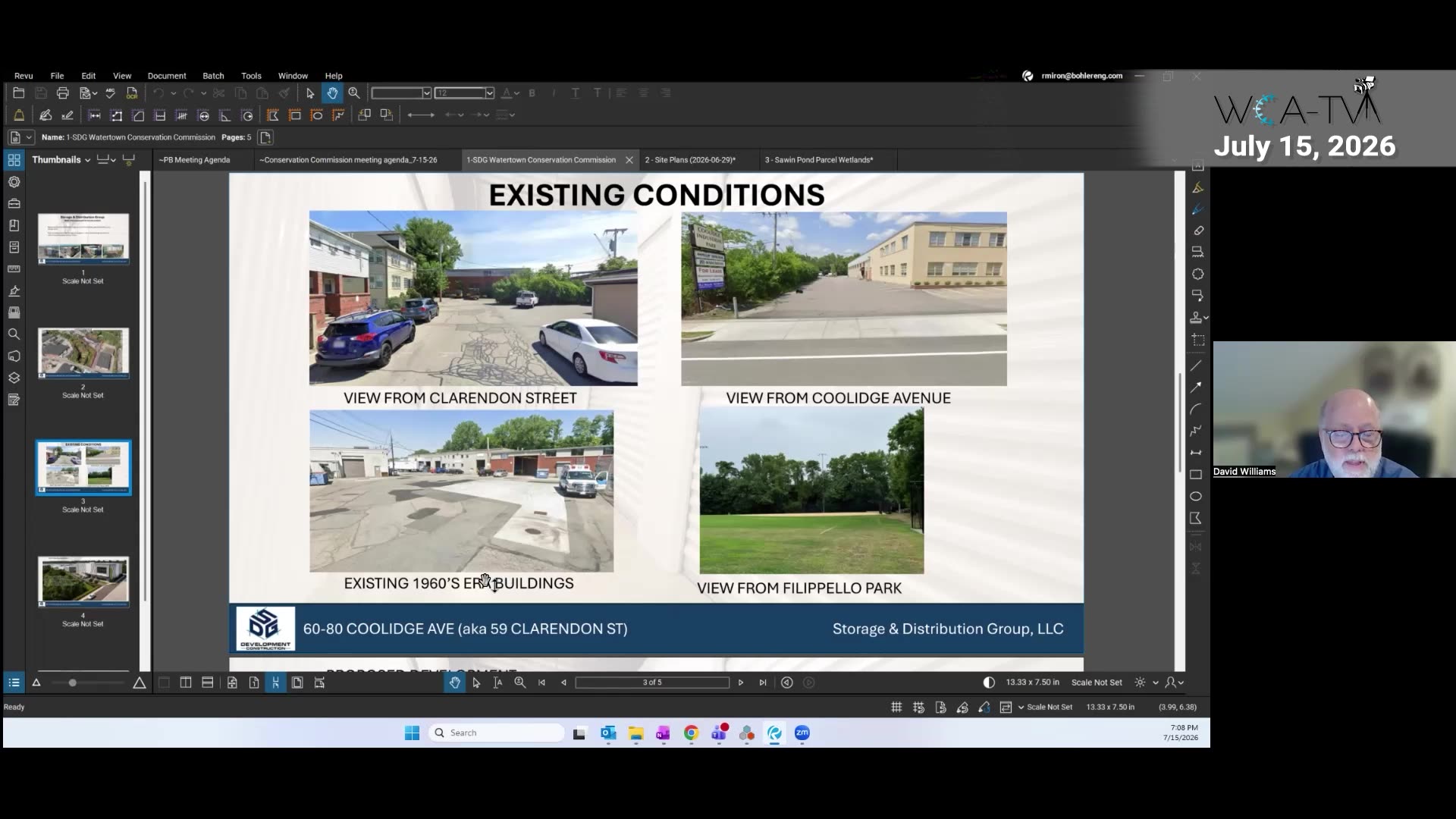Switch to 3 - Sawin Pond Parcel Wetlands tab
1456x819 pixels.
[819, 160]
